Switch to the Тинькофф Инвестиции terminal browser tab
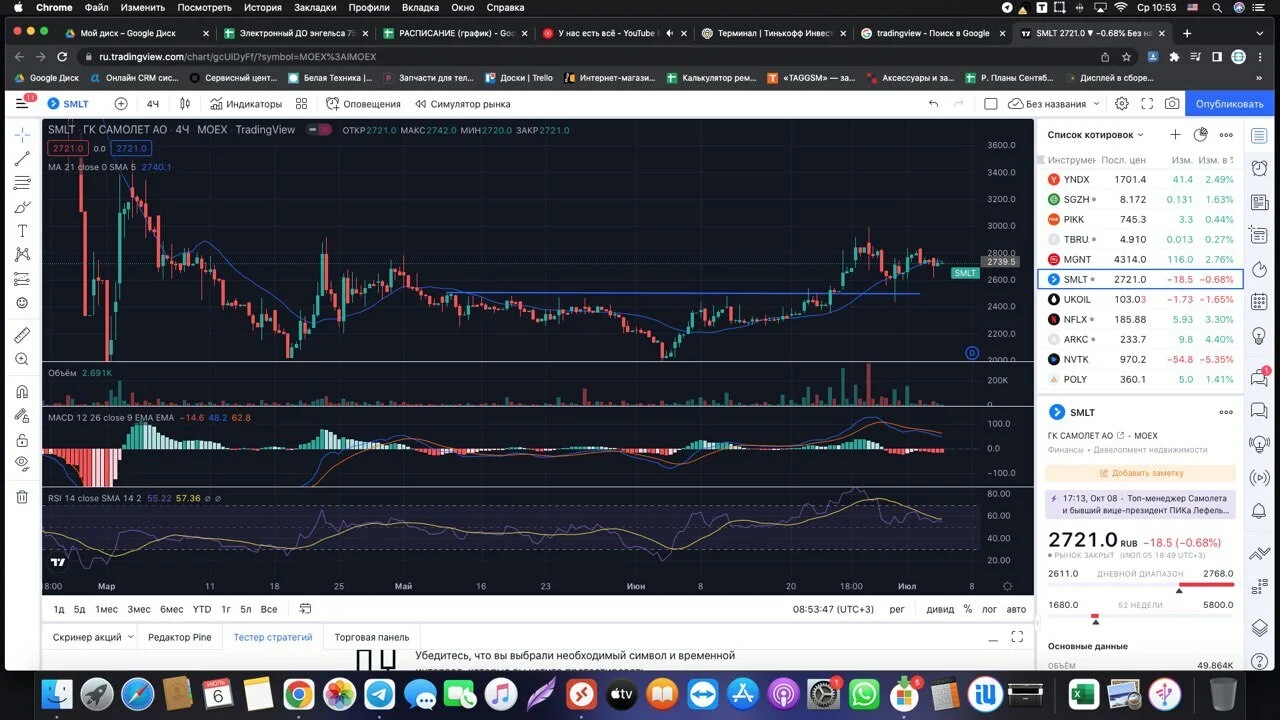Image resolution: width=1280 pixels, height=720 pixels. pos(772,33)
